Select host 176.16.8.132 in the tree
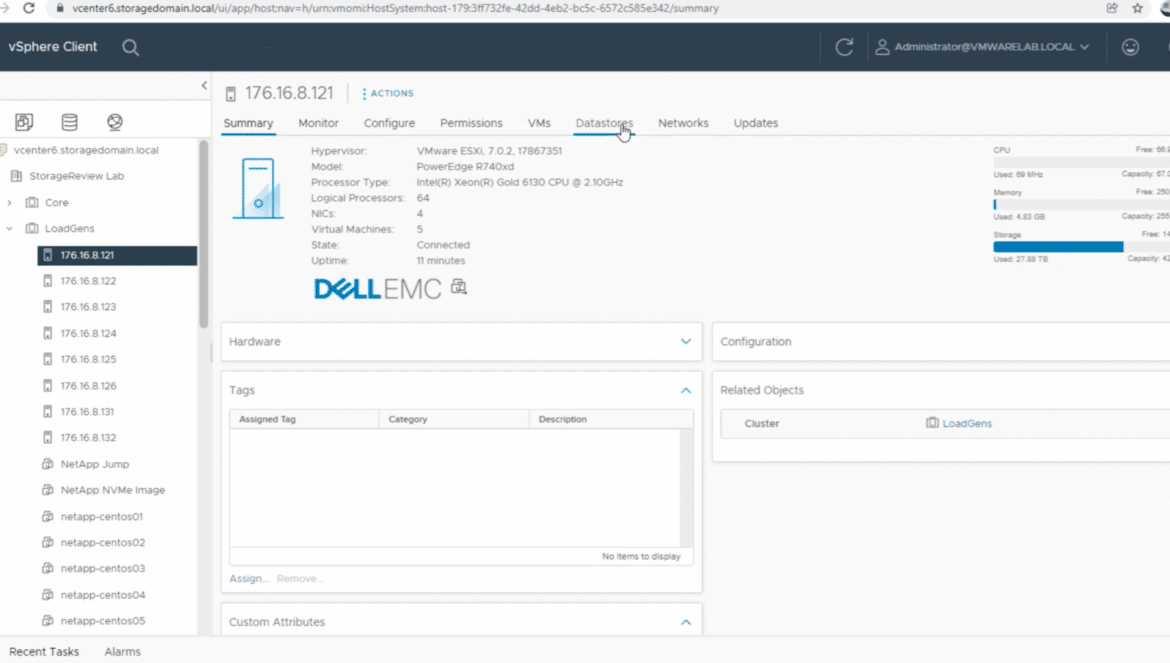The image size is (1170, 663). (88, 438)
